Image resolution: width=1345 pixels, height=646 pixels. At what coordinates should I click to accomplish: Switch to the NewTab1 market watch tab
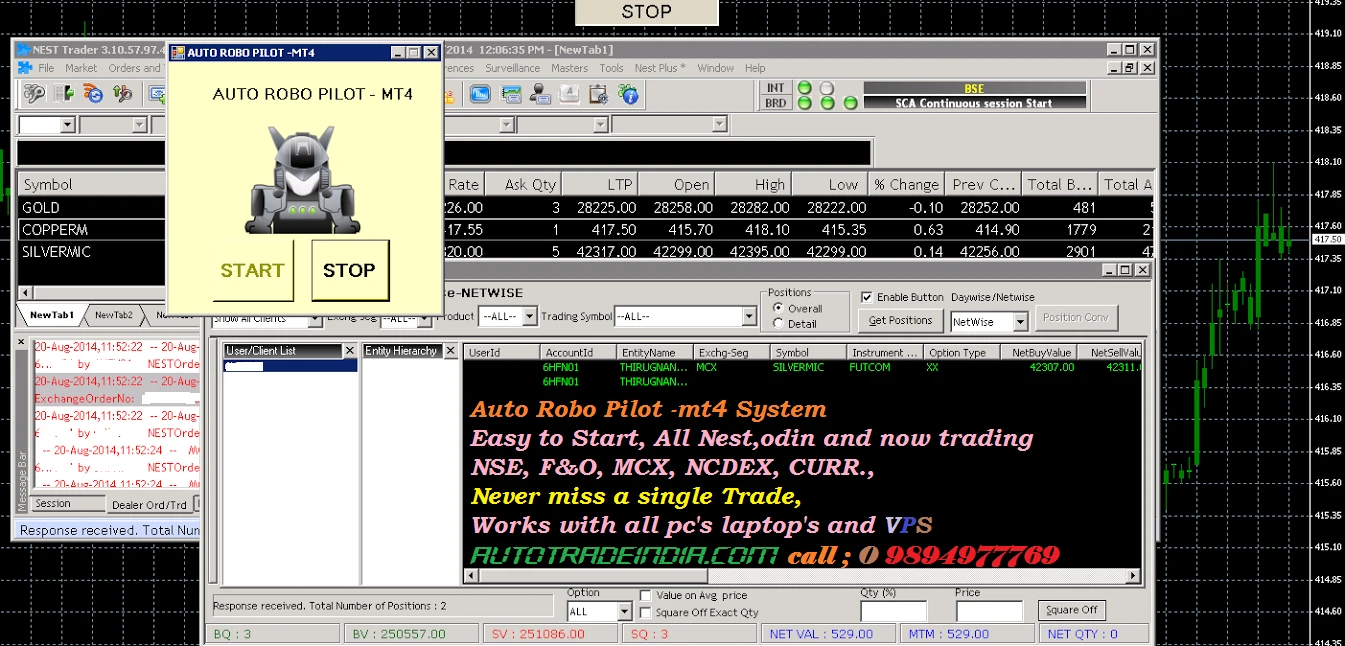pyautogui.click(x=52, y=315)
